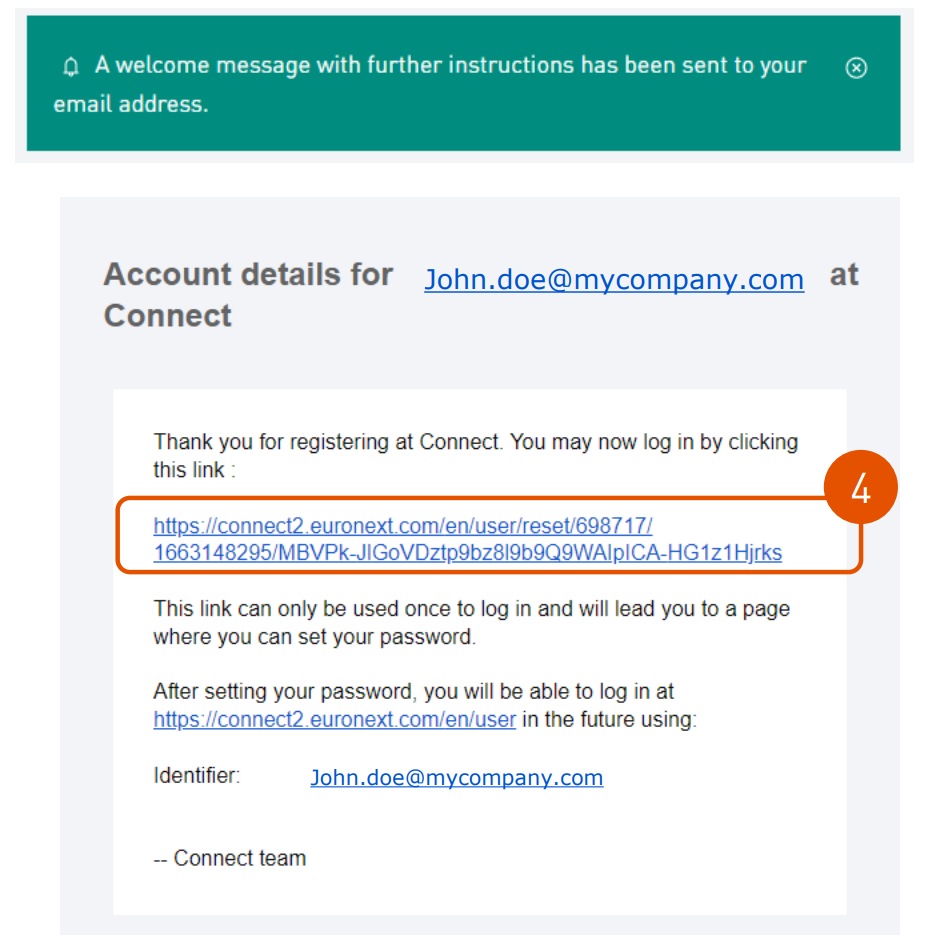Open John.doe@mycompany.com link in the heading

click(x=614, y=279)
